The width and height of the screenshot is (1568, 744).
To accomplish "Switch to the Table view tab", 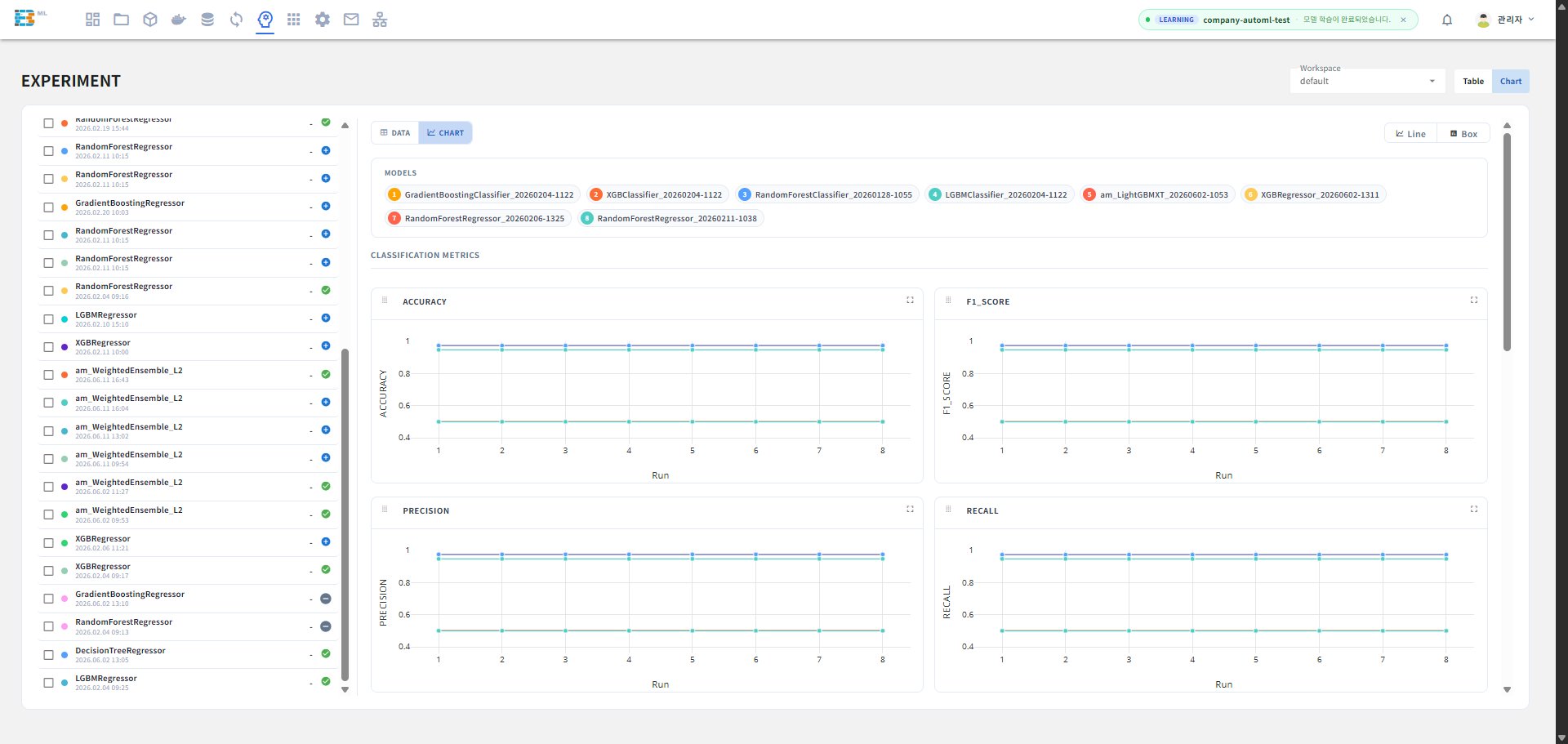I will [1473, 81].
